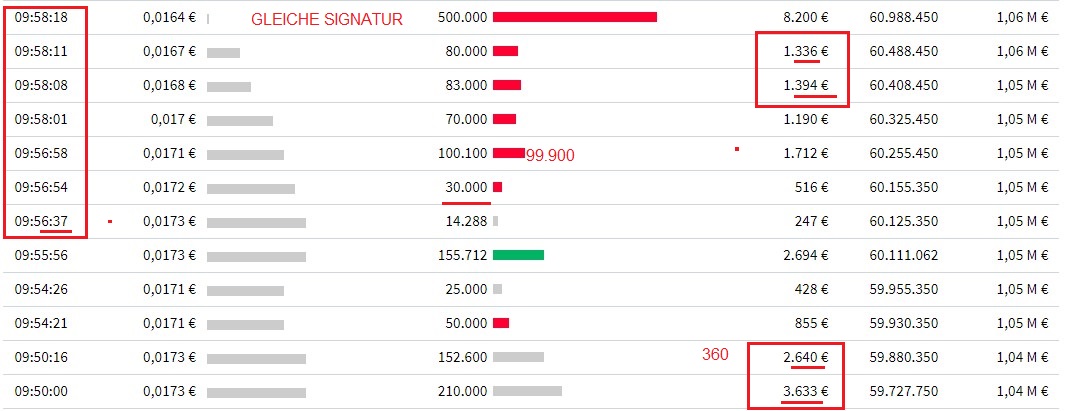Click the red 99.900 annotation
Screen dimensions: 1067x411
pos(551,156)
